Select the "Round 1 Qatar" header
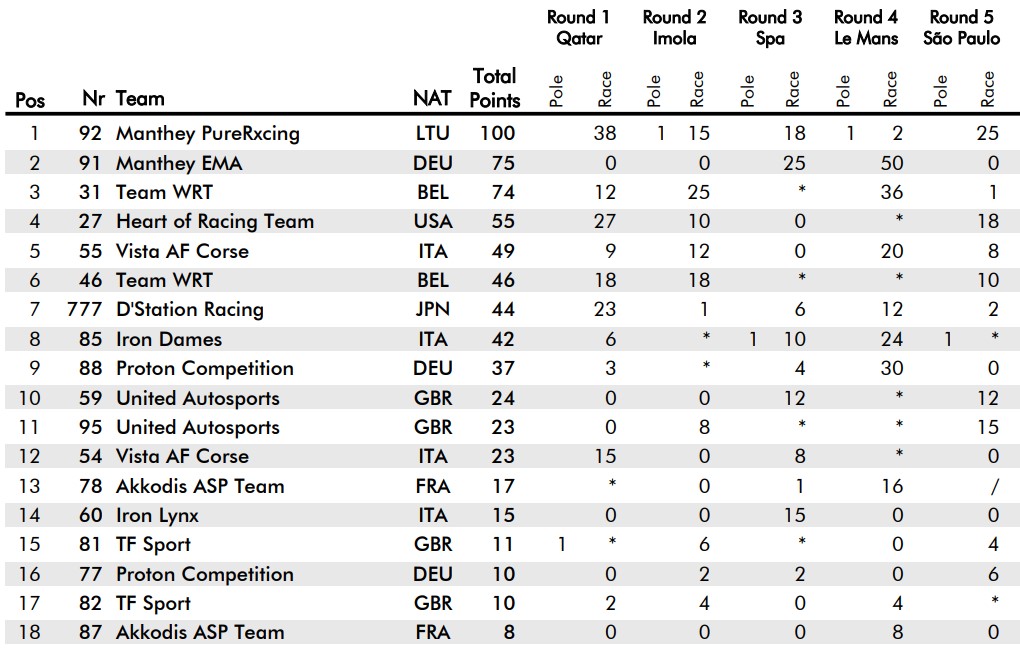Screen dimensions: 1020x652 (578, 28)
